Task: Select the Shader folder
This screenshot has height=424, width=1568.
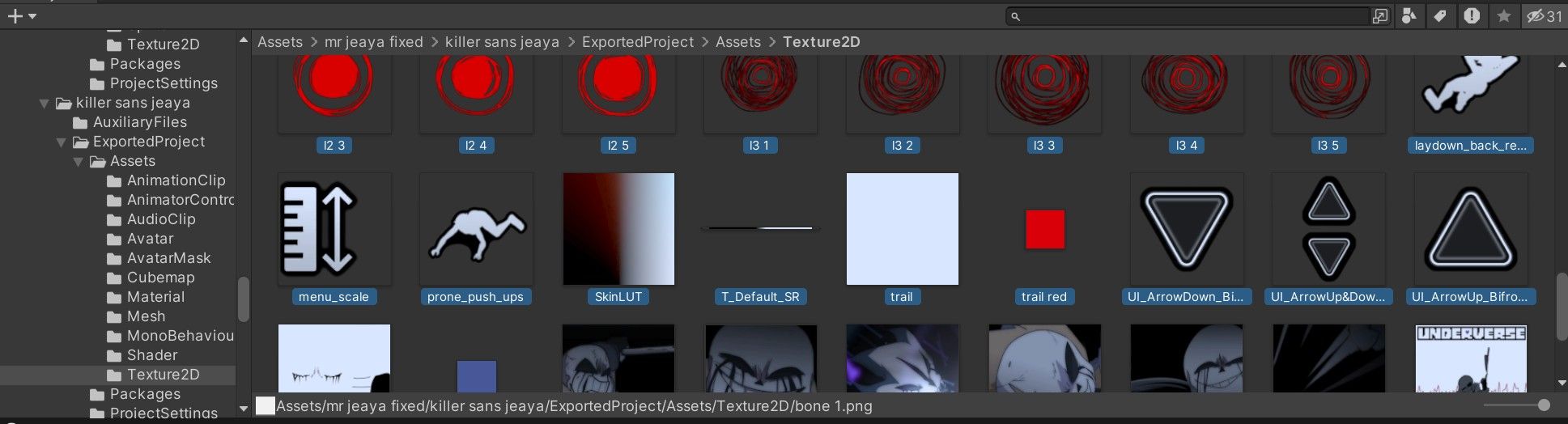Action: click(x=142, y=355)
